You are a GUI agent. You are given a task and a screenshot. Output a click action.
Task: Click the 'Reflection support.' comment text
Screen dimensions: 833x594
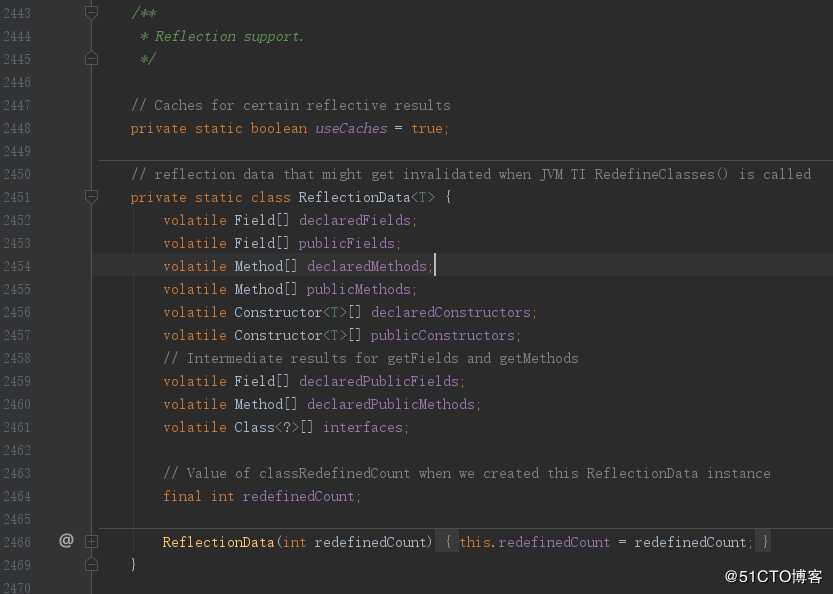[230, 37]
